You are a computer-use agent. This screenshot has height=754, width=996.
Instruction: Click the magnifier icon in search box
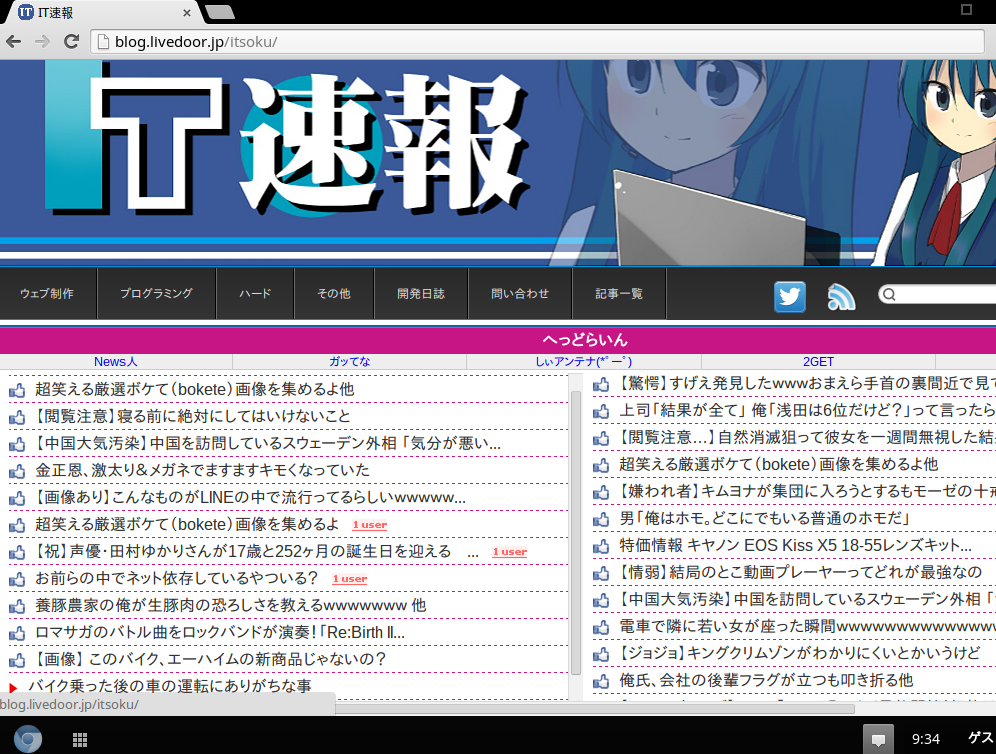click(x=889, y=294)
